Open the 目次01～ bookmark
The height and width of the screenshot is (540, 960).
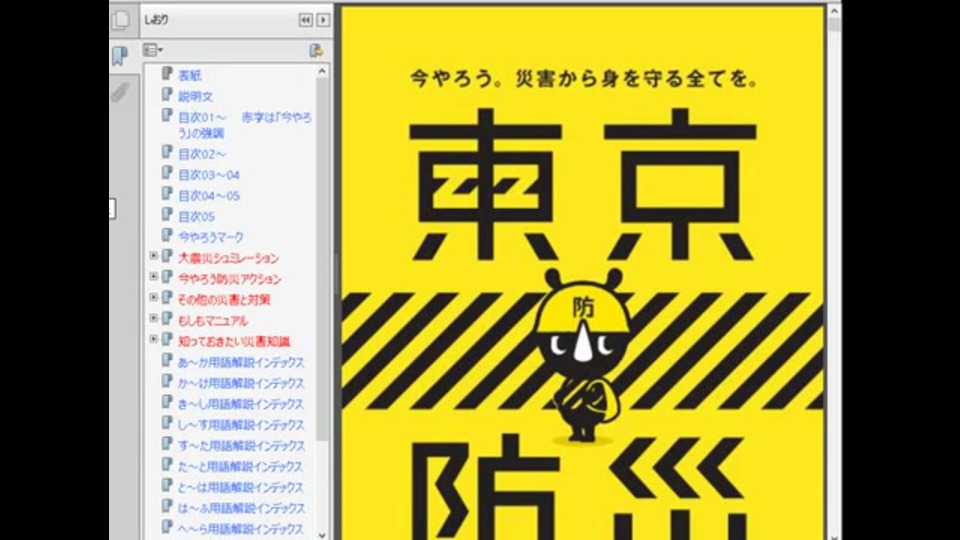(x=245, y=125)
